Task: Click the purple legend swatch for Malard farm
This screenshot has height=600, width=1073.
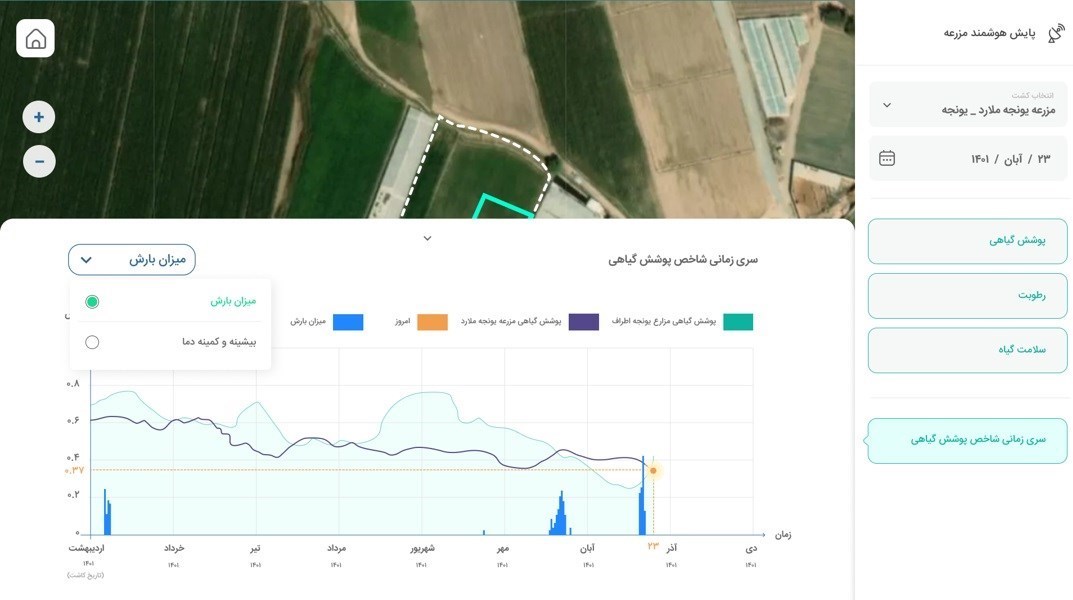Action: (584, 322)
